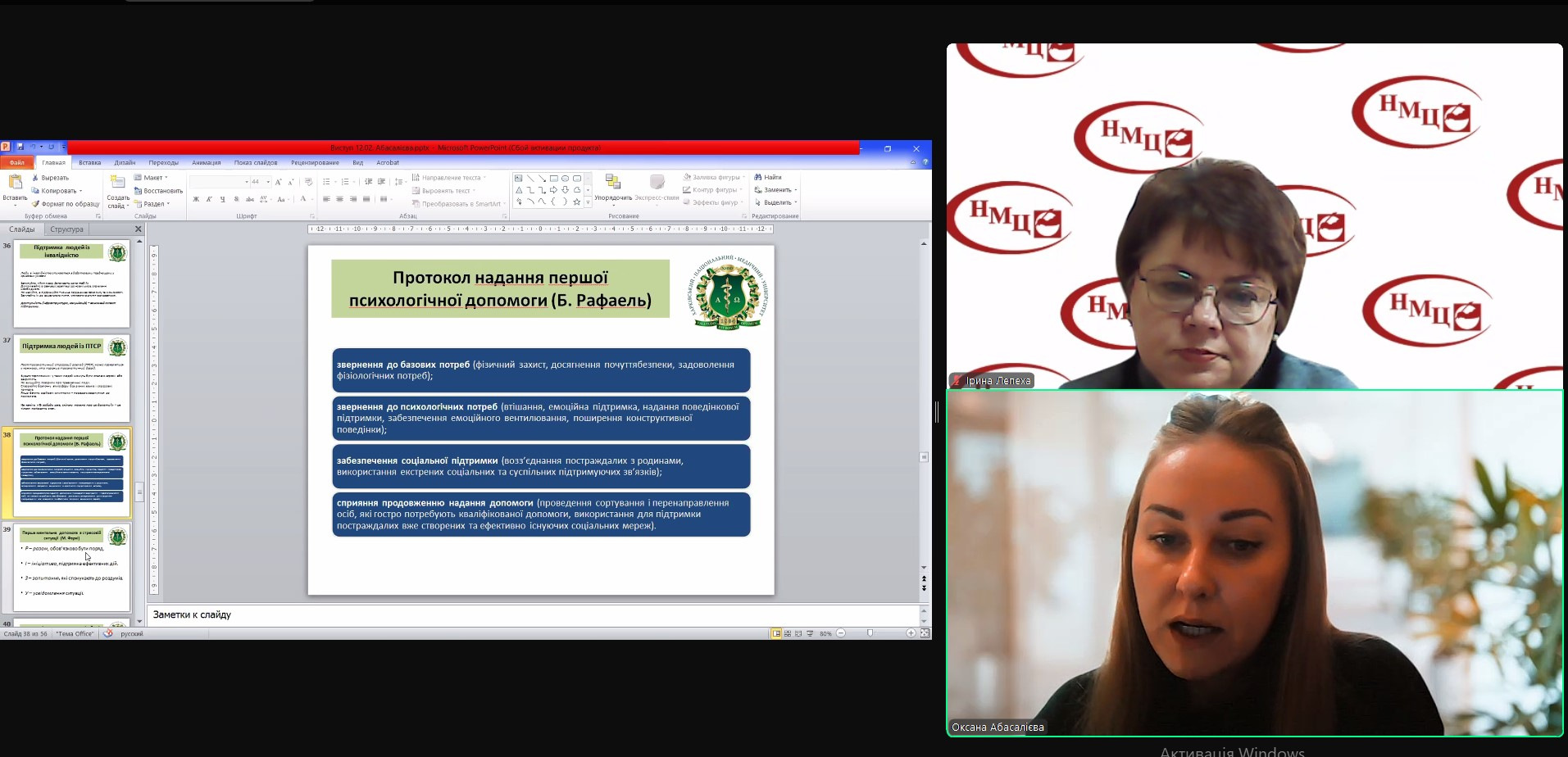
Task: Open the Вставка ribbon tab
Action: (90, 163)
